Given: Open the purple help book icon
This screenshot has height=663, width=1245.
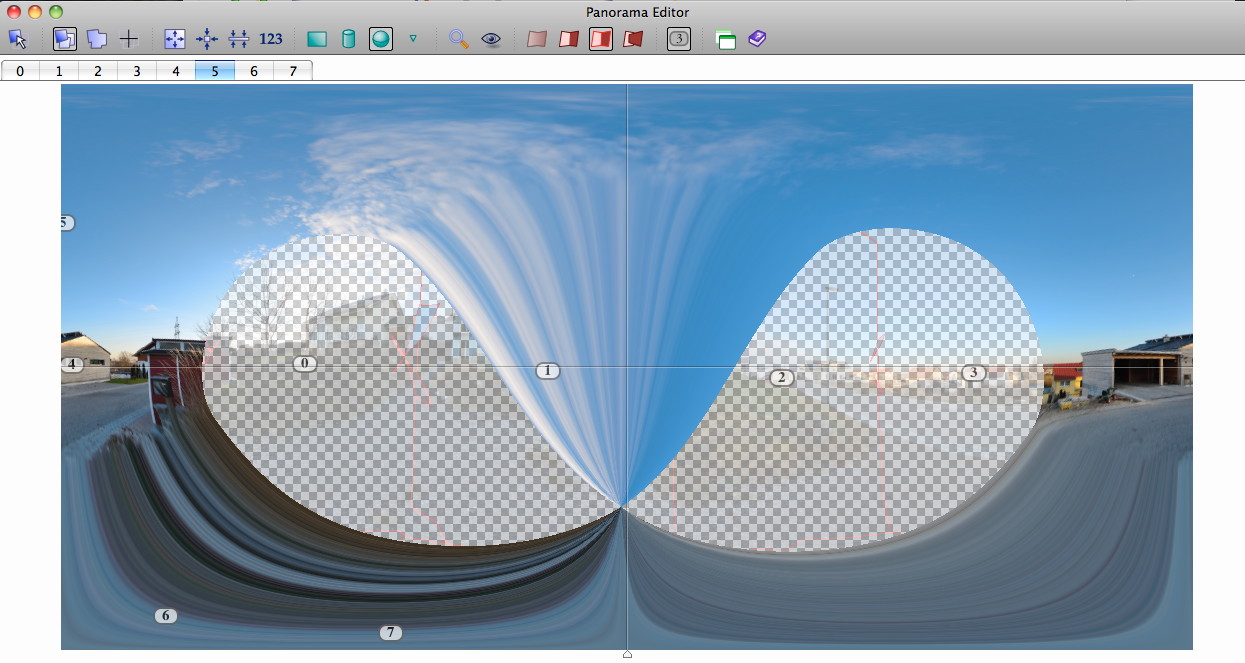Looking at the screenshot, I should pos(757,39).
